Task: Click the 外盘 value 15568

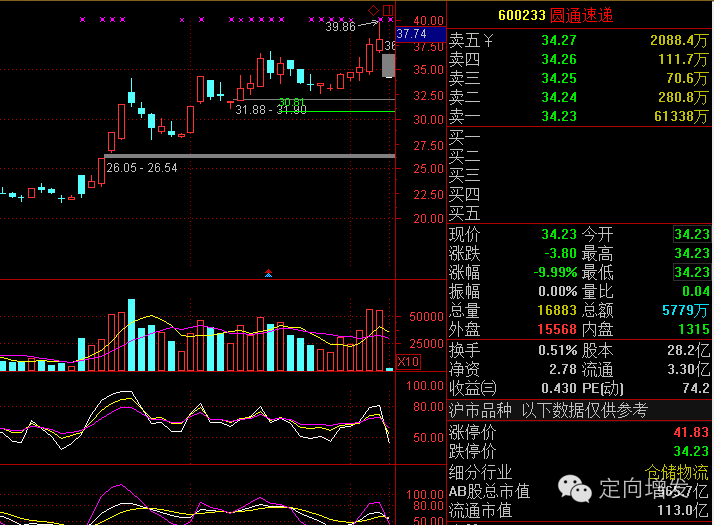Action: pos(557,330)
